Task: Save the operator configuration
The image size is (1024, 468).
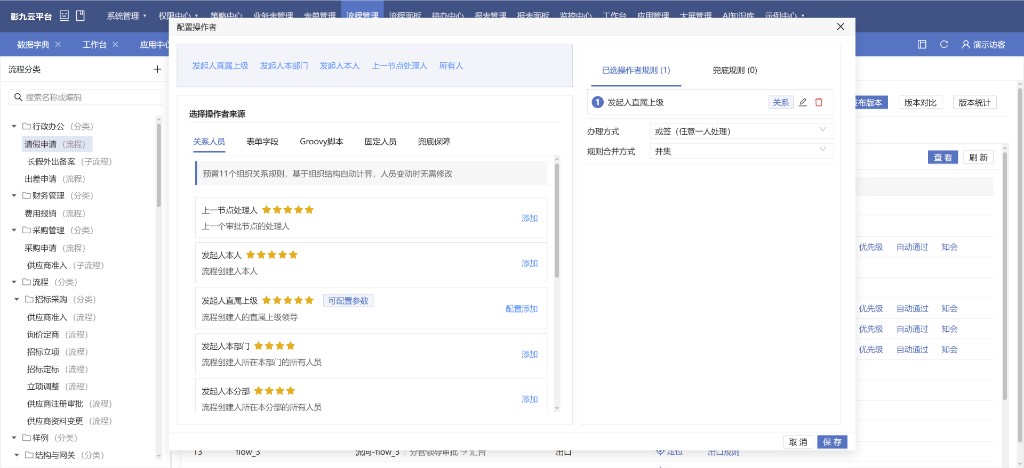Action: point(832,442)
